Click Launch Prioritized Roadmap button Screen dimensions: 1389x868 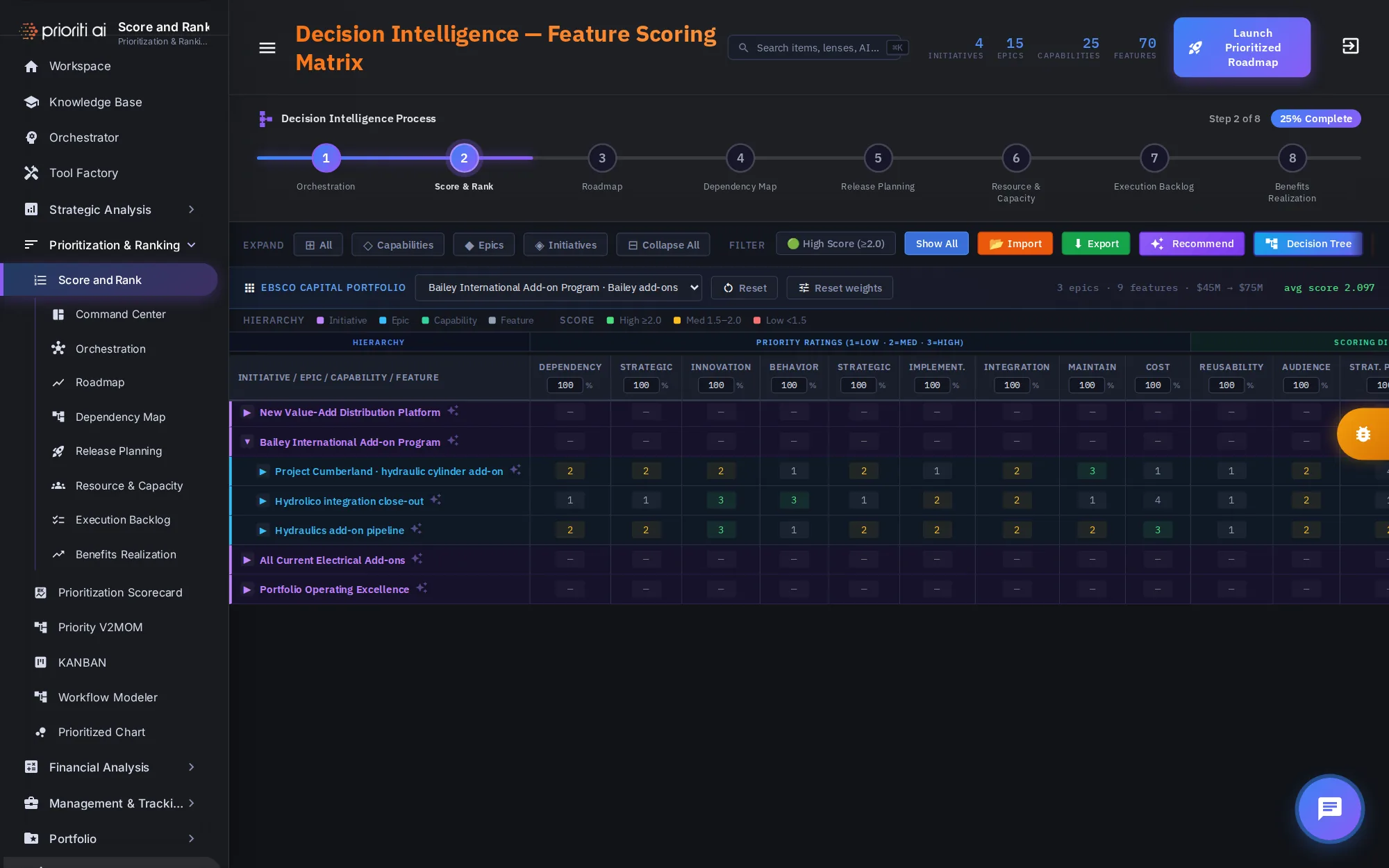click(x=1242, y=47)
